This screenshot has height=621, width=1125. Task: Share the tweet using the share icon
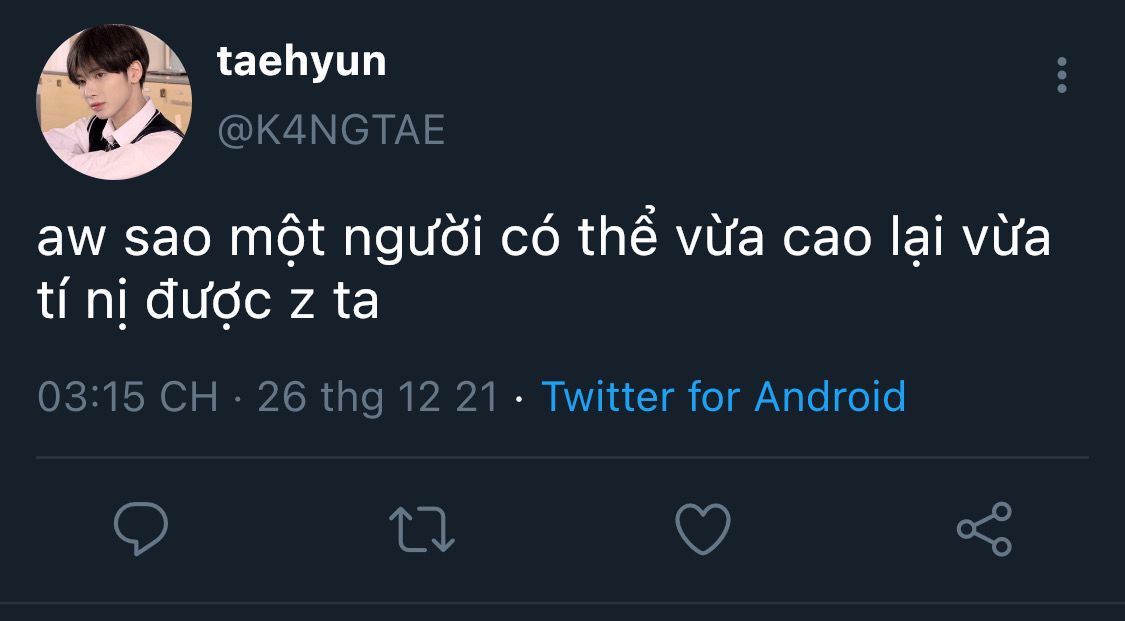pyautogui.click(x=984, y=529)
